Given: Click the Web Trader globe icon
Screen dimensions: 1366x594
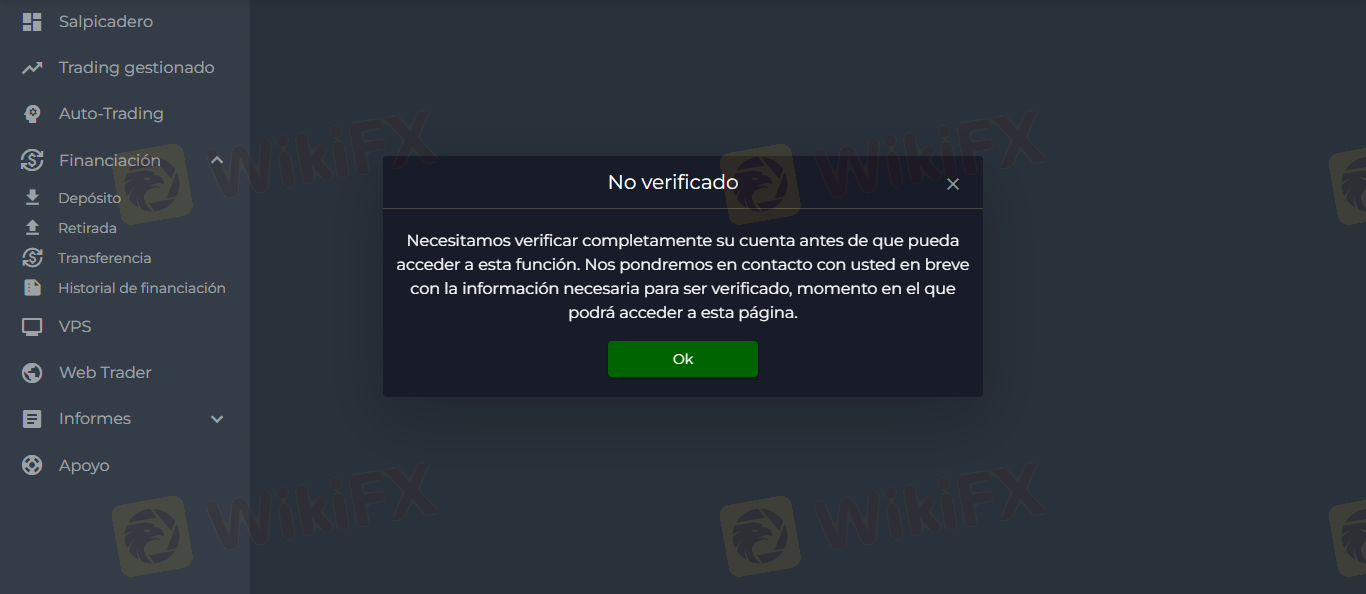Looking at the screenshot, I should click(x=32, y=373).
